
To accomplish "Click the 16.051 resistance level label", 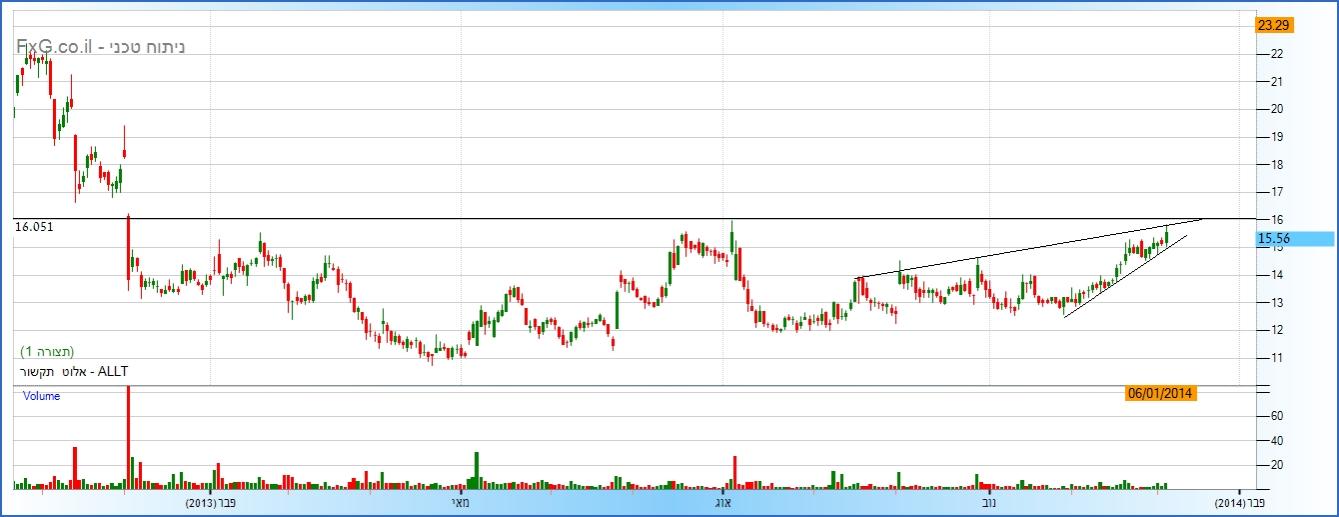I will tap(33, 228).
